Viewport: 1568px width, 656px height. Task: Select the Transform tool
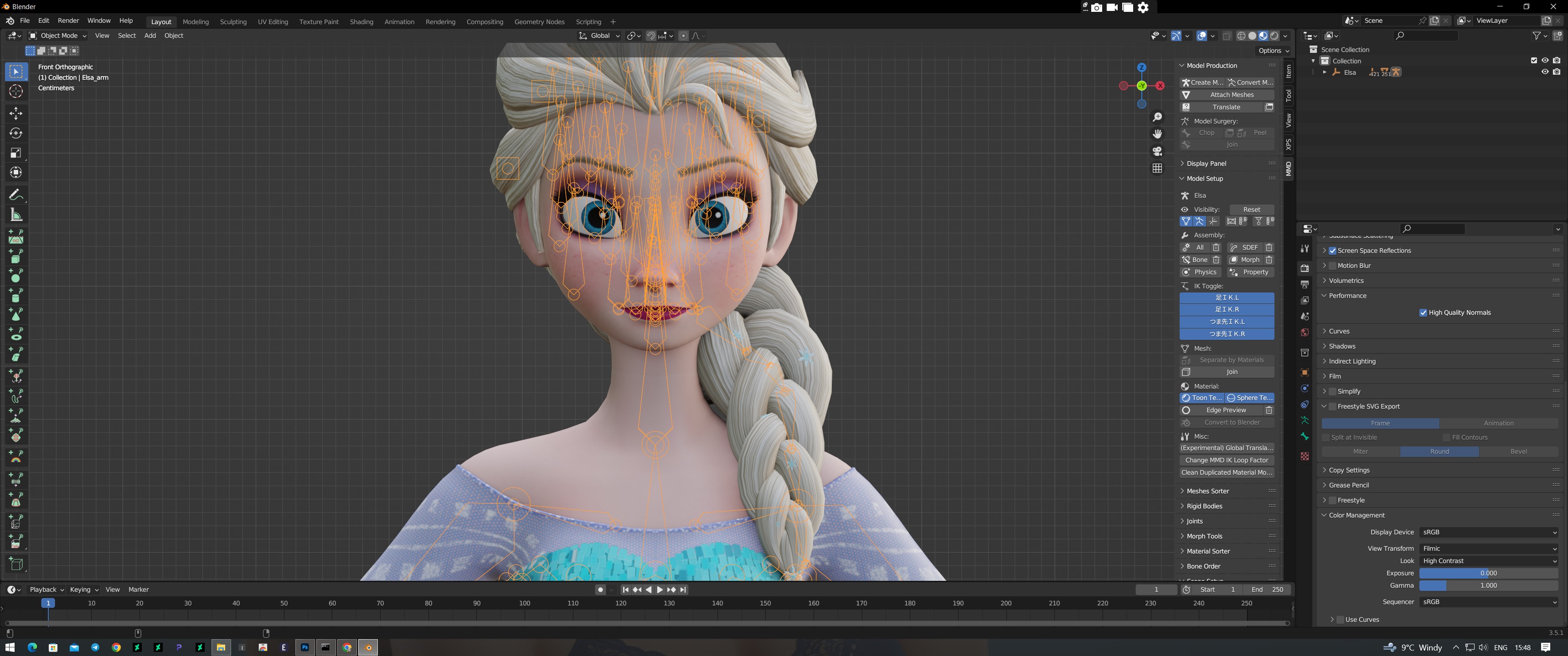pos(16,173)
